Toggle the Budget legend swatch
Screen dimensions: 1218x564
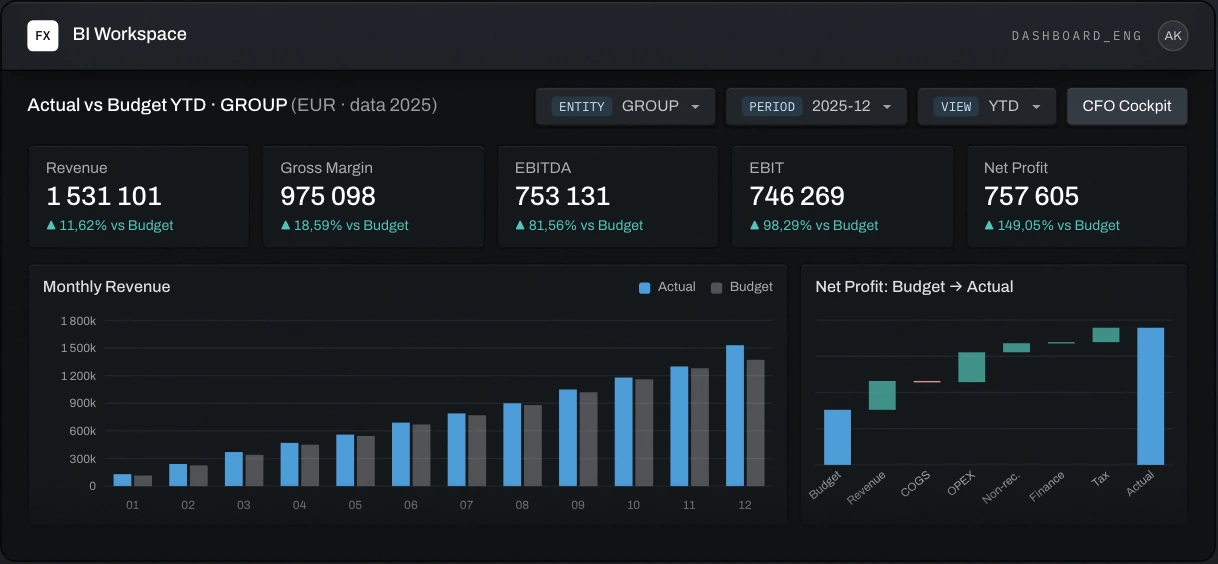pyautogui.click(x=716, y=288)
